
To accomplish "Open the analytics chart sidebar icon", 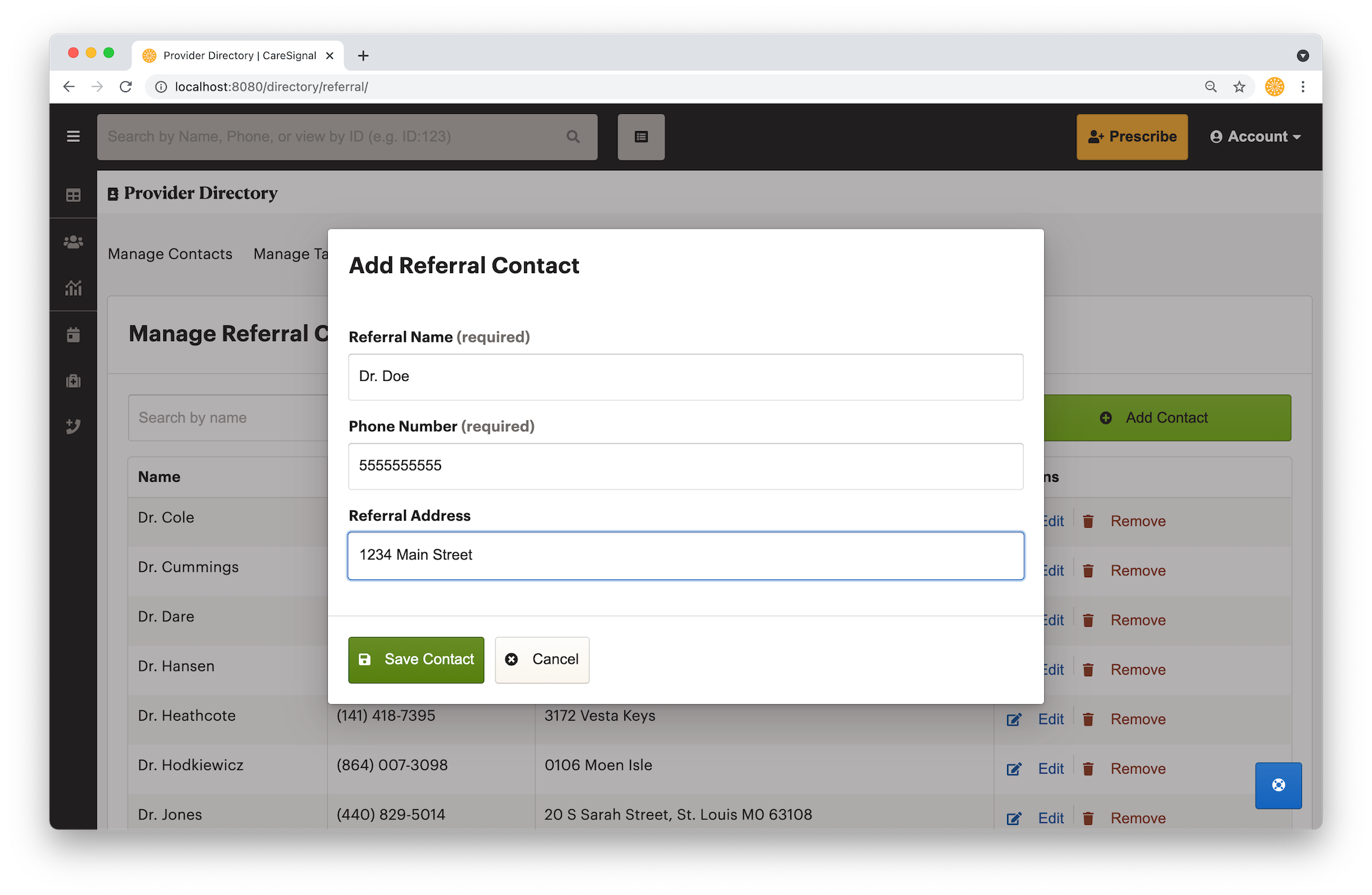I will 73,288.
